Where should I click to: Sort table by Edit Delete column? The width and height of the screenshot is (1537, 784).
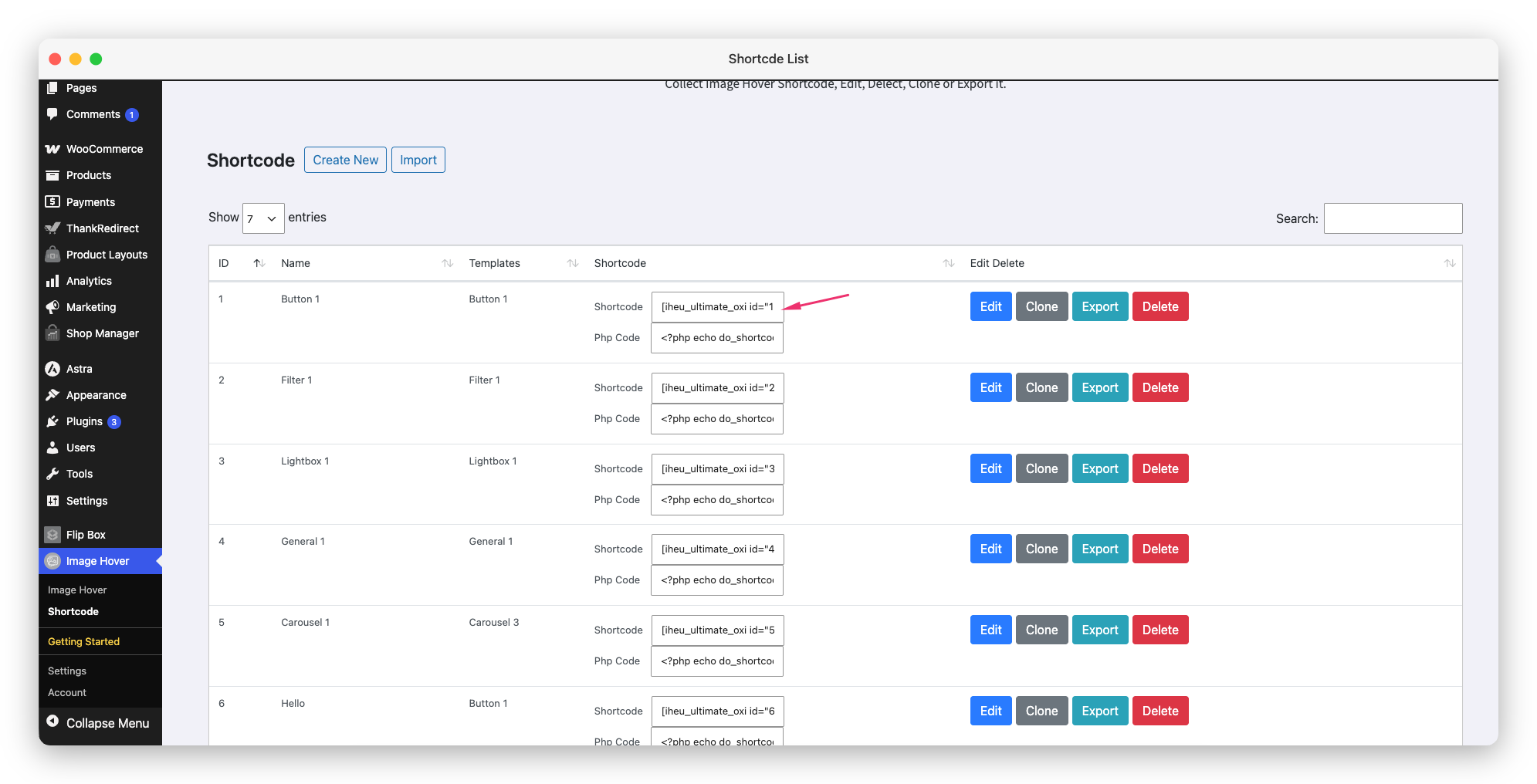(x=1450, y=263)
